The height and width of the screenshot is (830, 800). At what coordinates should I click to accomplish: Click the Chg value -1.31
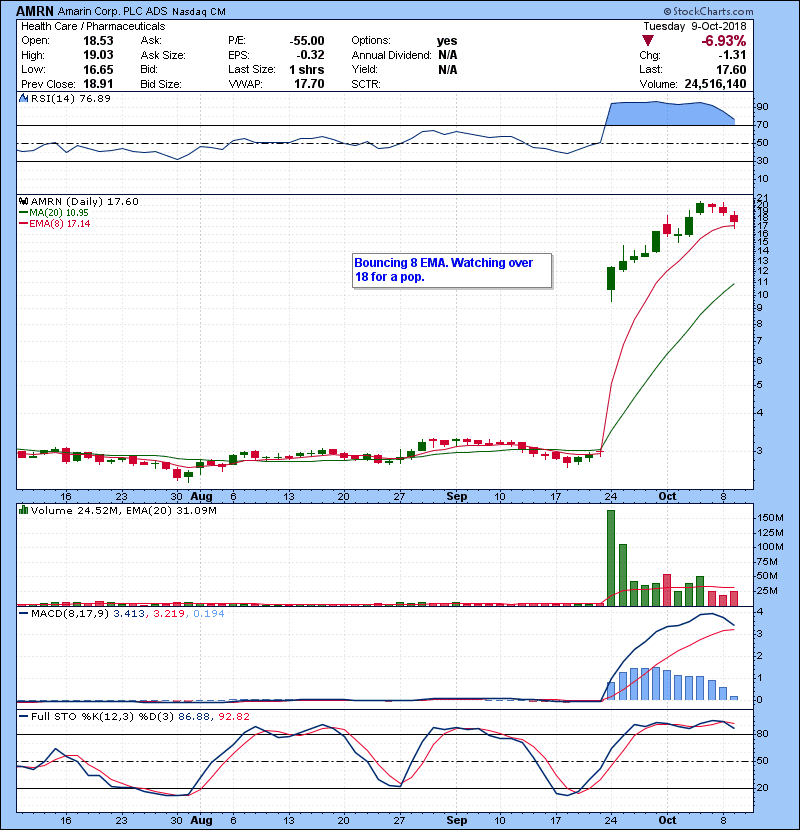(x=732, y=55)
